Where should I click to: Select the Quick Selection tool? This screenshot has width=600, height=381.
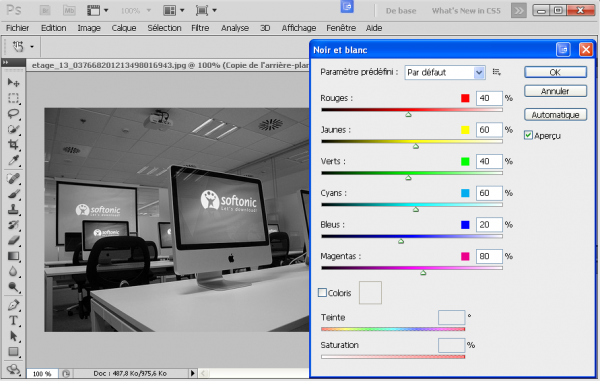point(13,129)
